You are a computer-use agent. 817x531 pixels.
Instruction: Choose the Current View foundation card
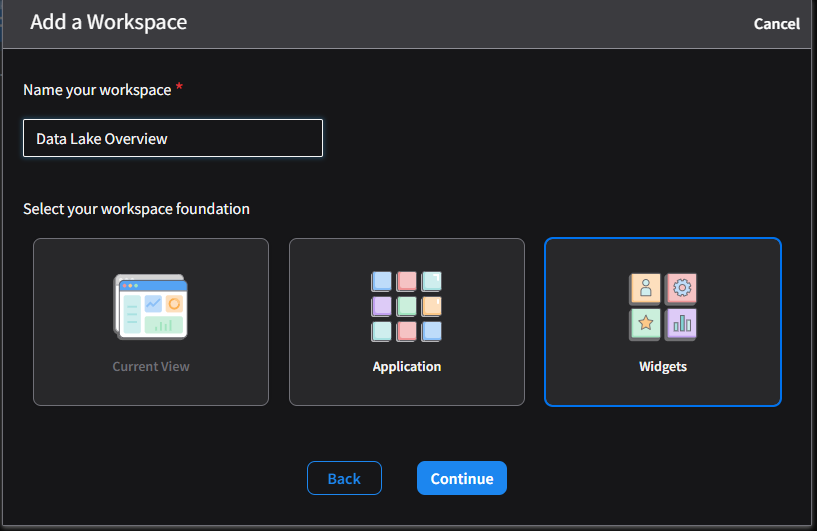(x=151, y=322)
